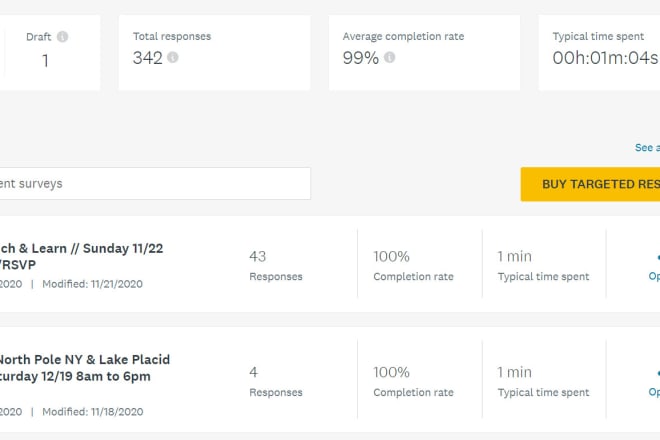Focus the recent surveys search field
This screenshot has width=660, height=440.
pos(150,184)
